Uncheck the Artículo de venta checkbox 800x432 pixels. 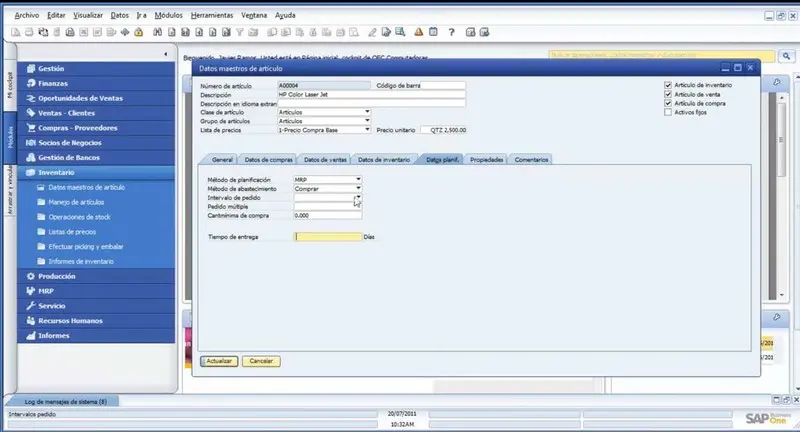coord(668,94)
